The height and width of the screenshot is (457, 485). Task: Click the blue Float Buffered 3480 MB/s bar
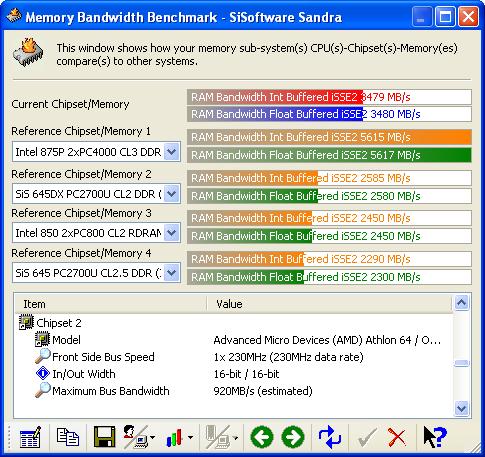329,114
